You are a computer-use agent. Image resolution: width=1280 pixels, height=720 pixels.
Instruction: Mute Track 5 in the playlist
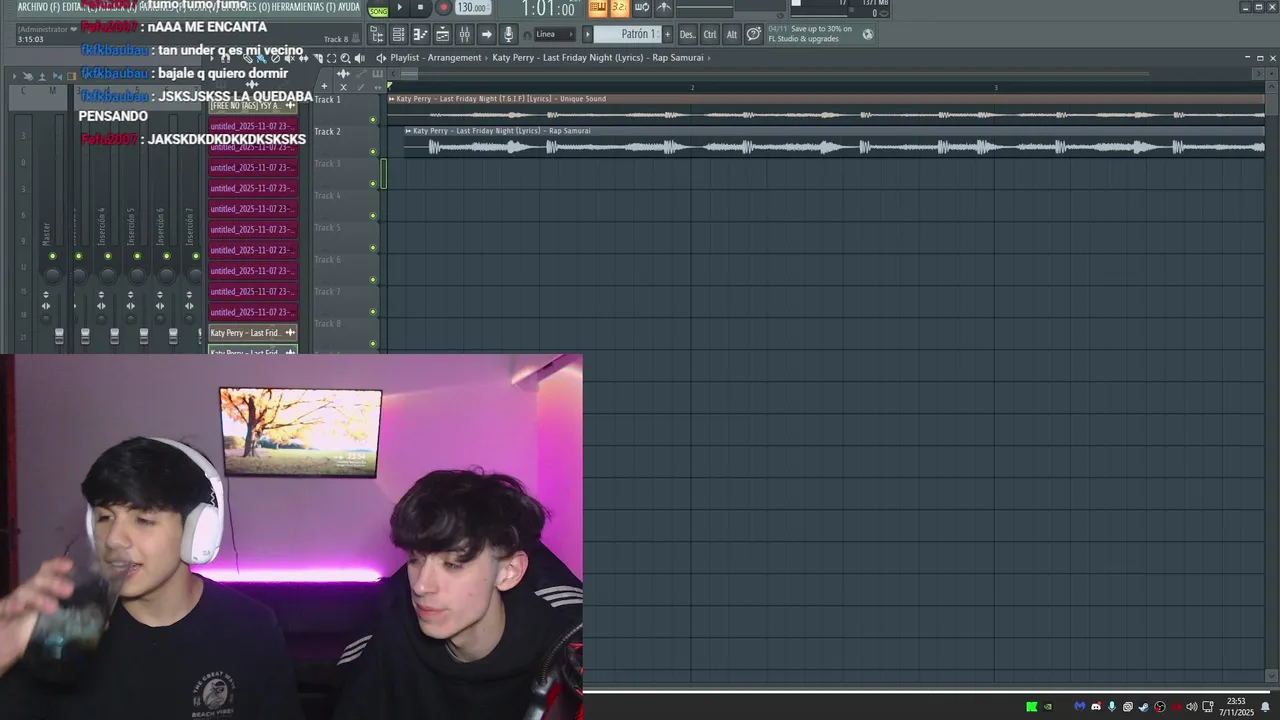373,248
